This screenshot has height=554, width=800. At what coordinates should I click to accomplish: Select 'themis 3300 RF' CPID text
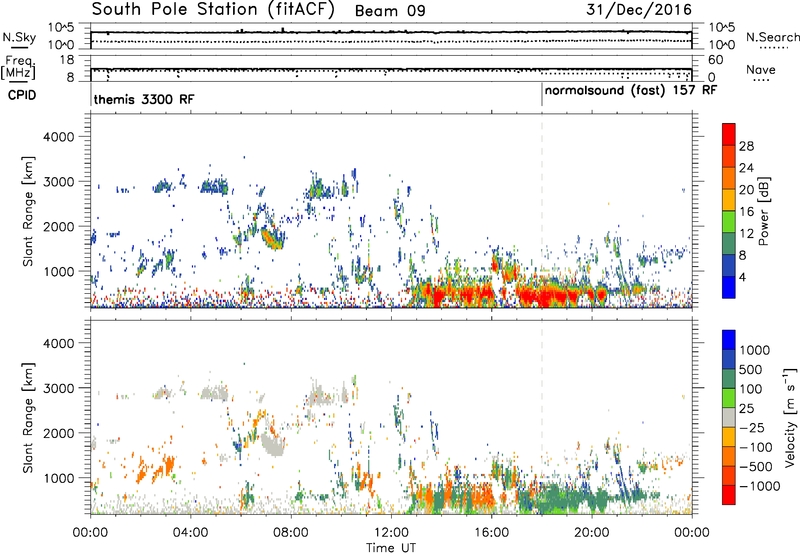pos(144,99)
